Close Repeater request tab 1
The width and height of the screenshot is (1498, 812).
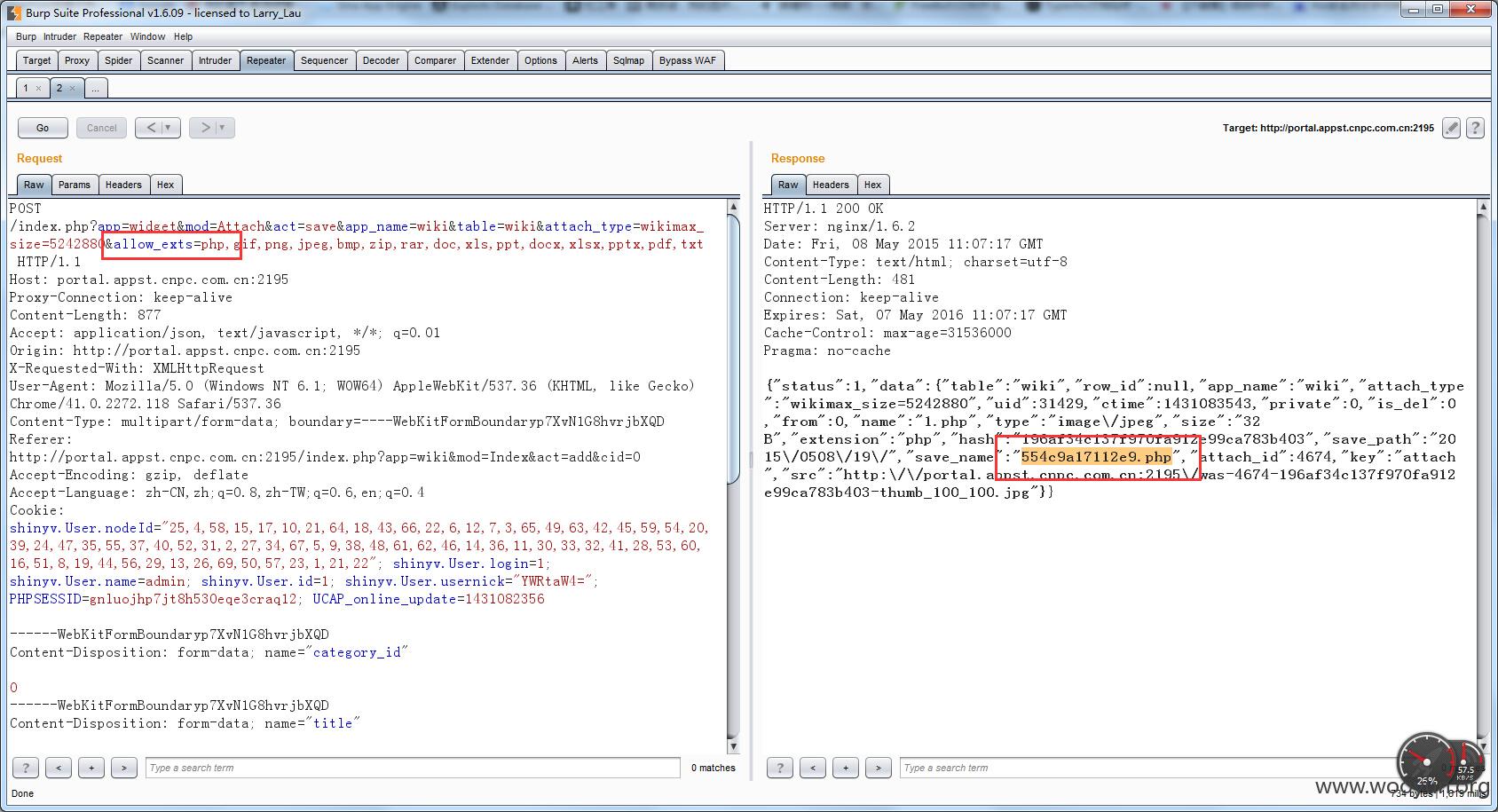pyautogui.click(x=38, y=89)
